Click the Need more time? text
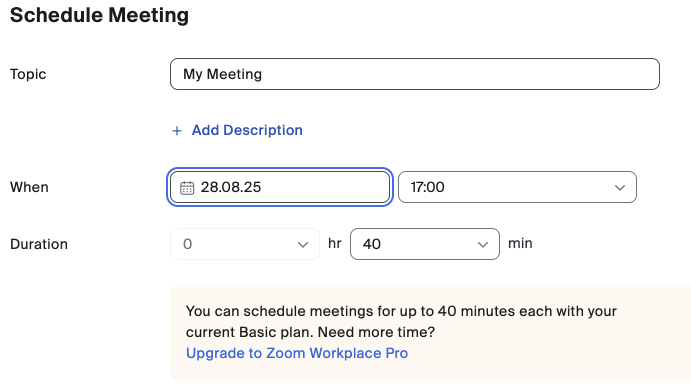 [x=376, y=332]
